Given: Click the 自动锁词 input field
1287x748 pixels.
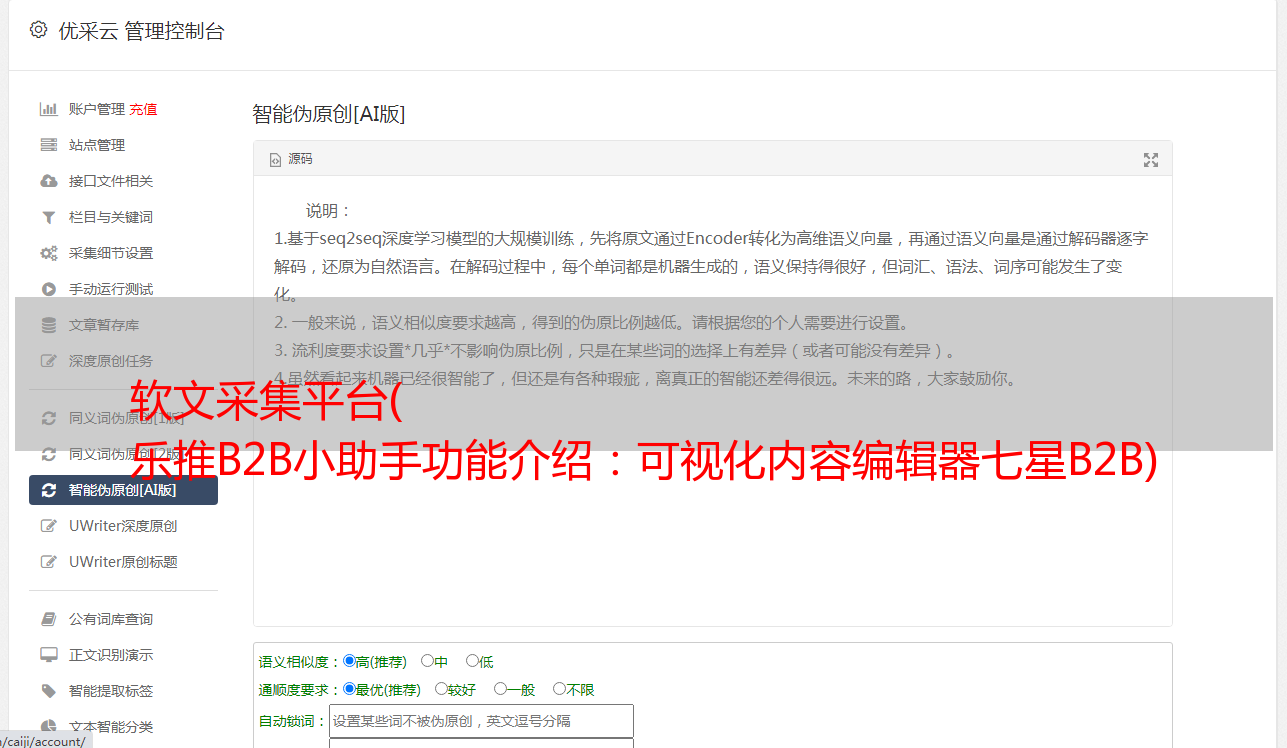Looking at the screenshot, I should [x=481, y=721].
